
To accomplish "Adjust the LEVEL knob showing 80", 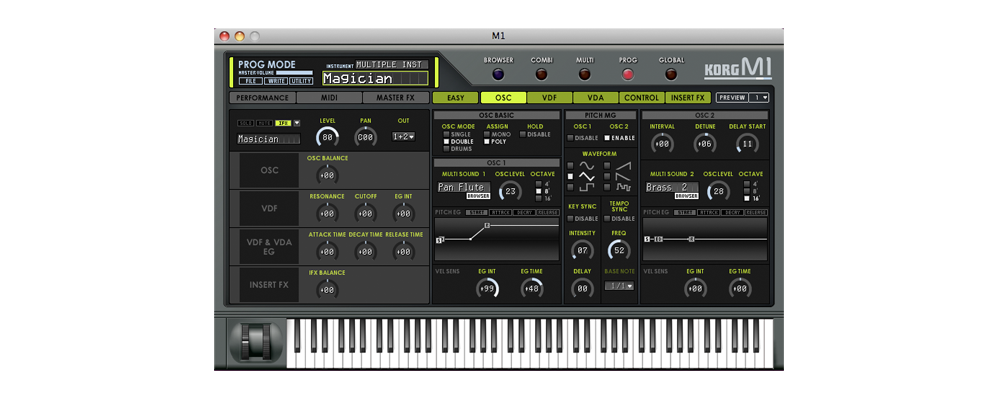I will click(x=327, y=137).
